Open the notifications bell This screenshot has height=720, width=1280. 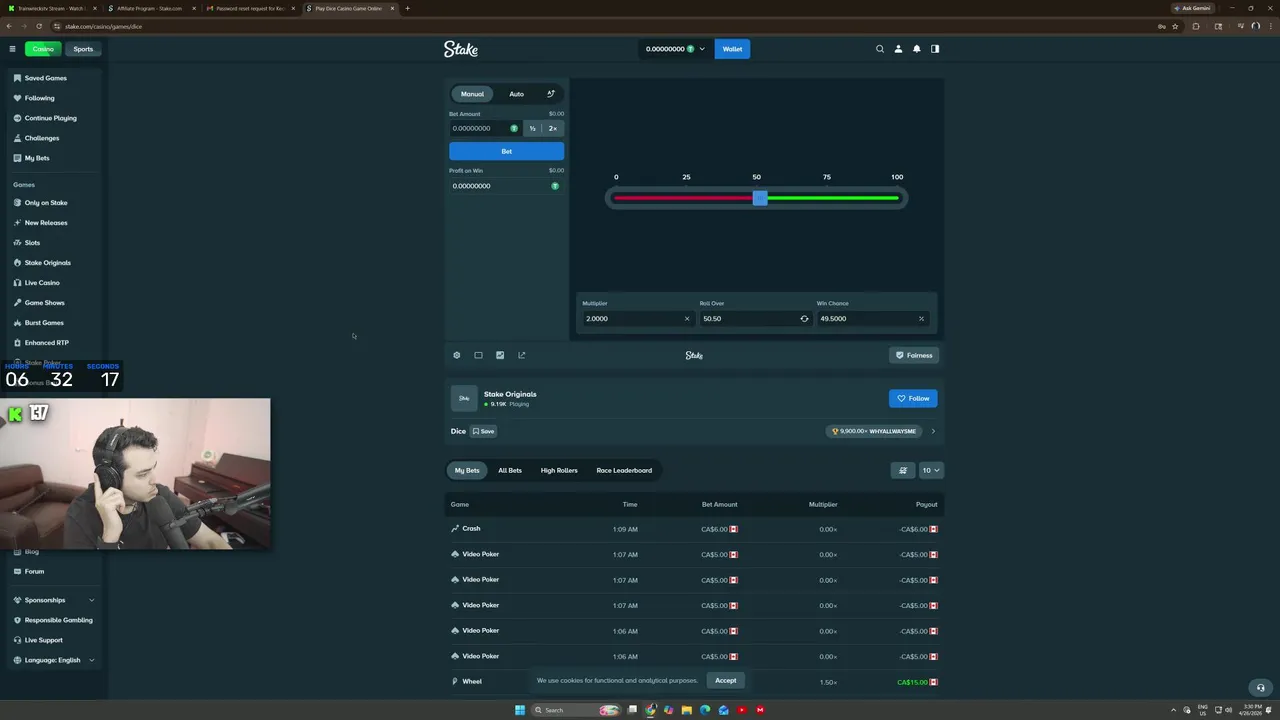pos(916,49)
